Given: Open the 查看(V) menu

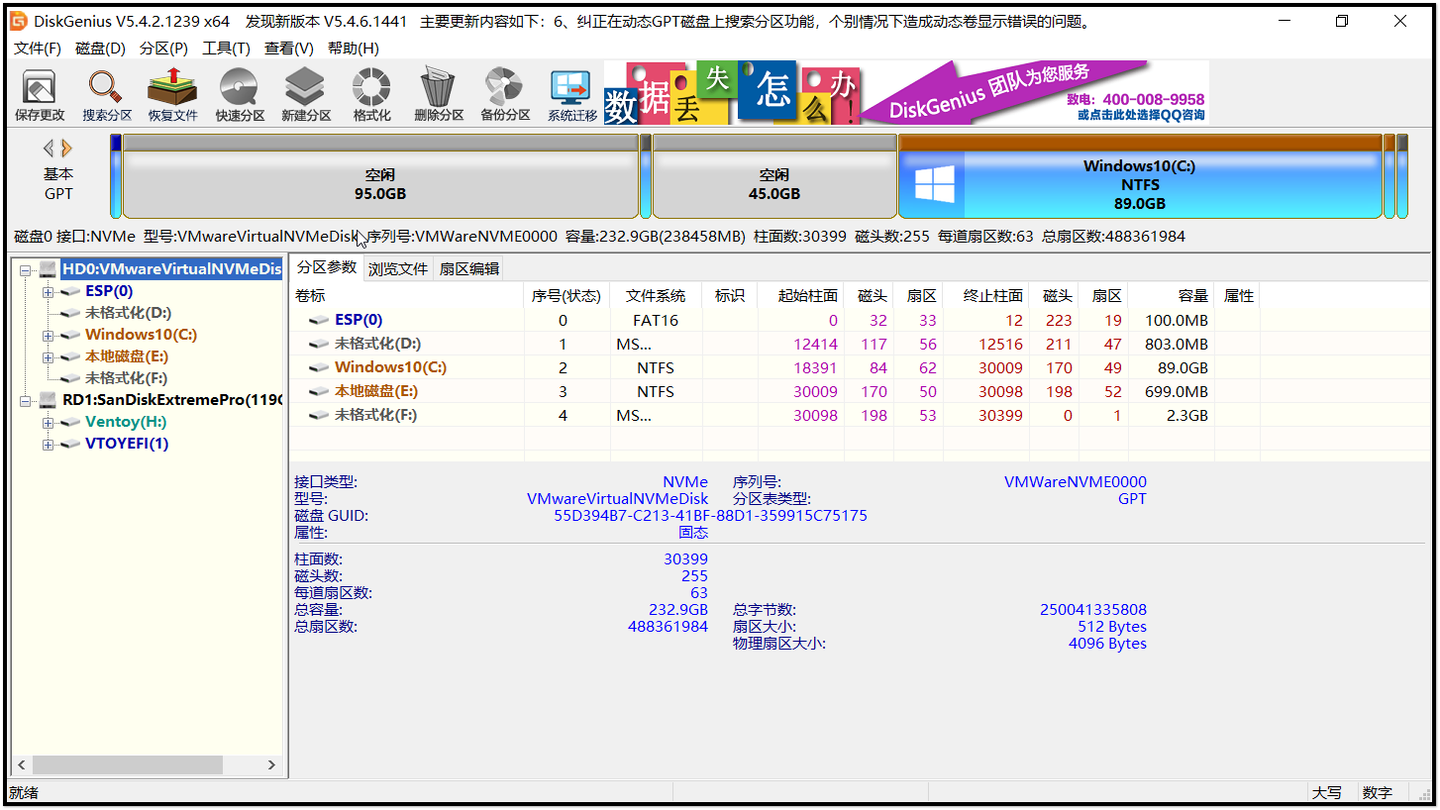Looking at the screenshot, I should pyautogui.click(x=289, y=48).
